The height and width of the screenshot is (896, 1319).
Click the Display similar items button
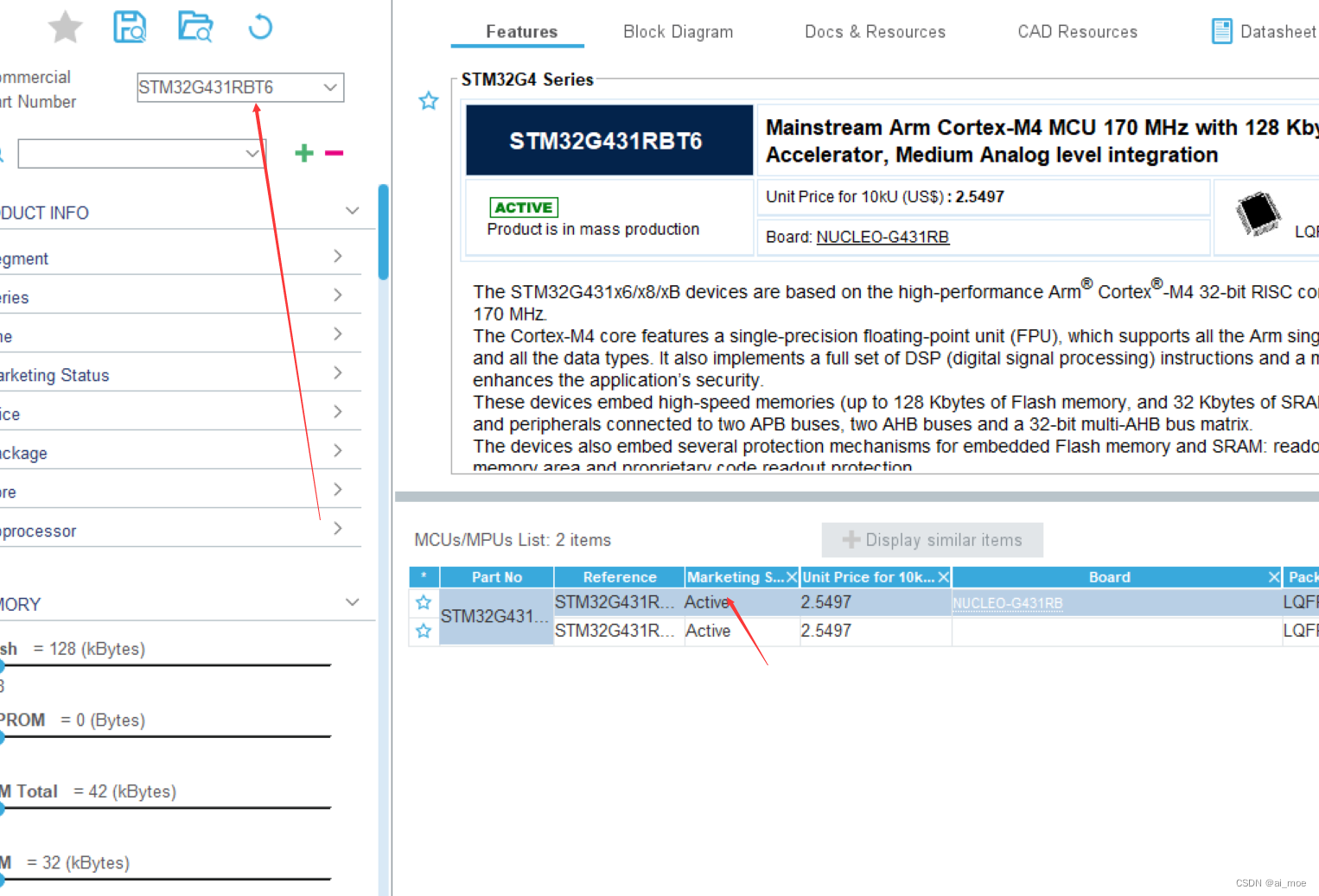[933, 540]
